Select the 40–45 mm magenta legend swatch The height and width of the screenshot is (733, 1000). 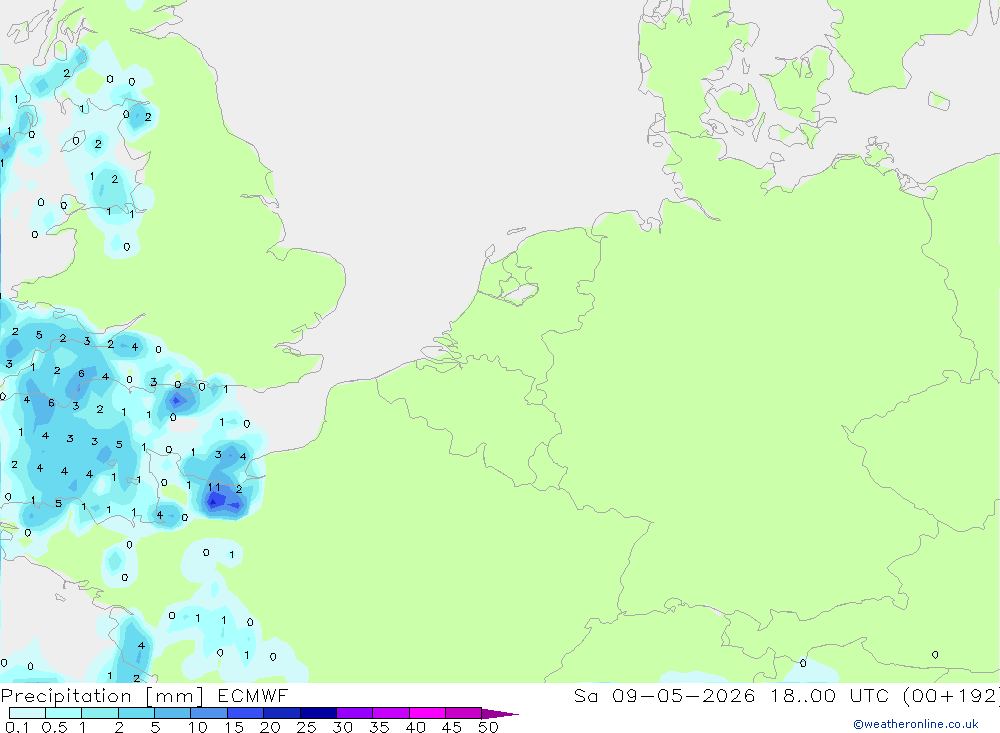click(427, 713)
